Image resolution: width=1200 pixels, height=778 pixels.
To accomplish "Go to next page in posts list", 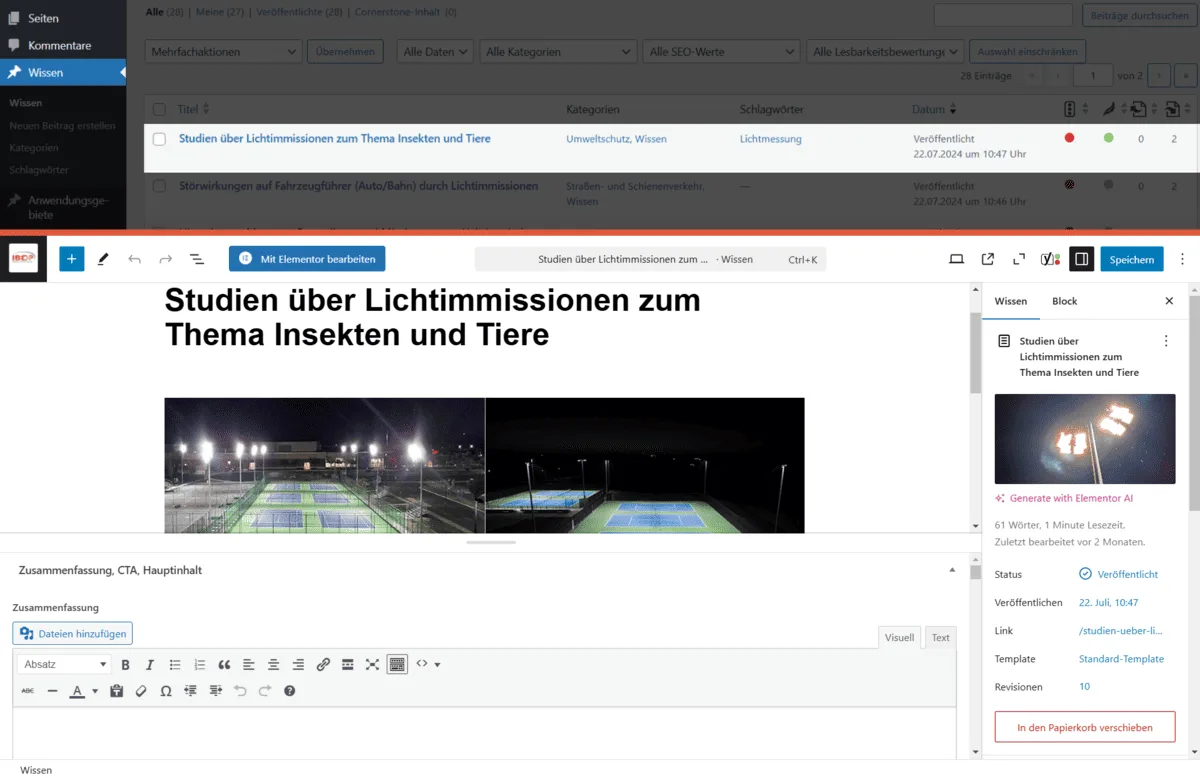I will [x=1159, y=76].
